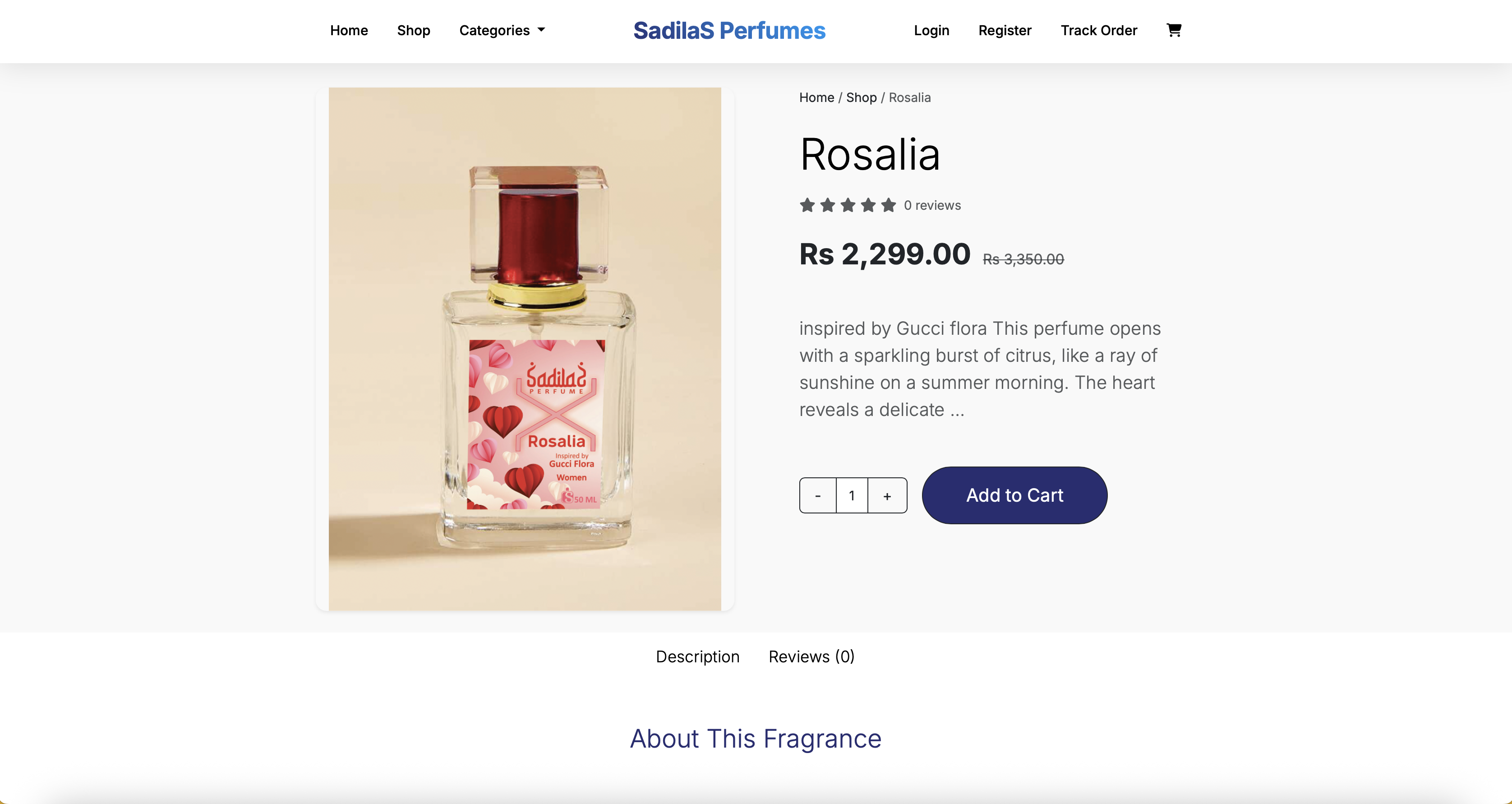This screenshot has height=804, width=1512.
Task: Open the Reviews (0) tab
Action: tap(811, 656)
